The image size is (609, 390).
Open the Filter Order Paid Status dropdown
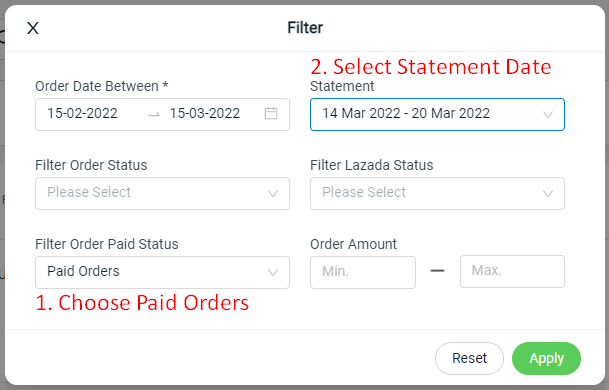(162, 272)
